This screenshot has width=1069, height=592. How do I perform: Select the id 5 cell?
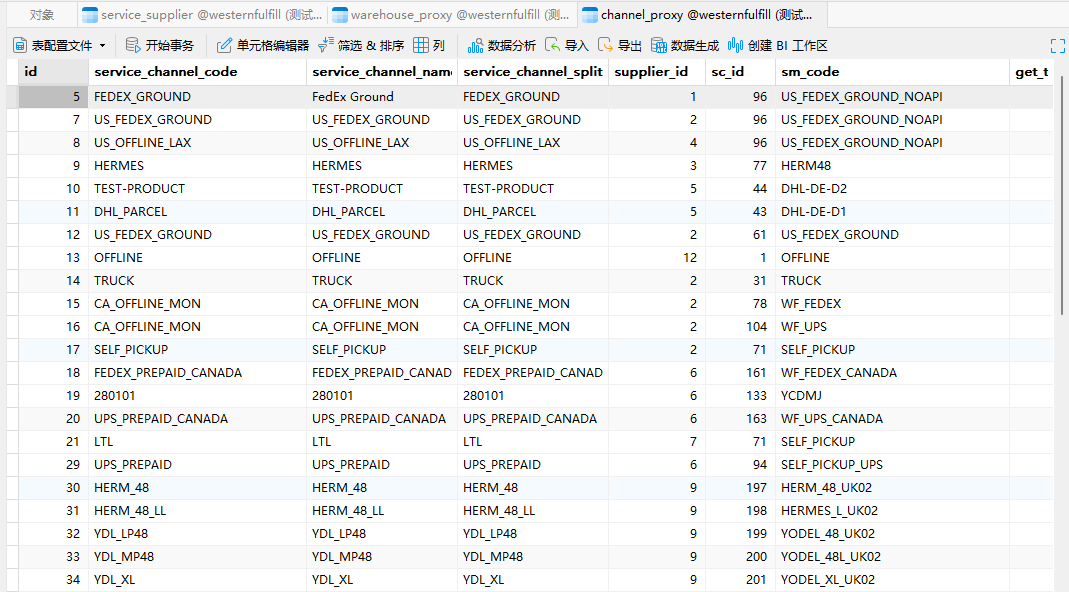pos(53,97)
